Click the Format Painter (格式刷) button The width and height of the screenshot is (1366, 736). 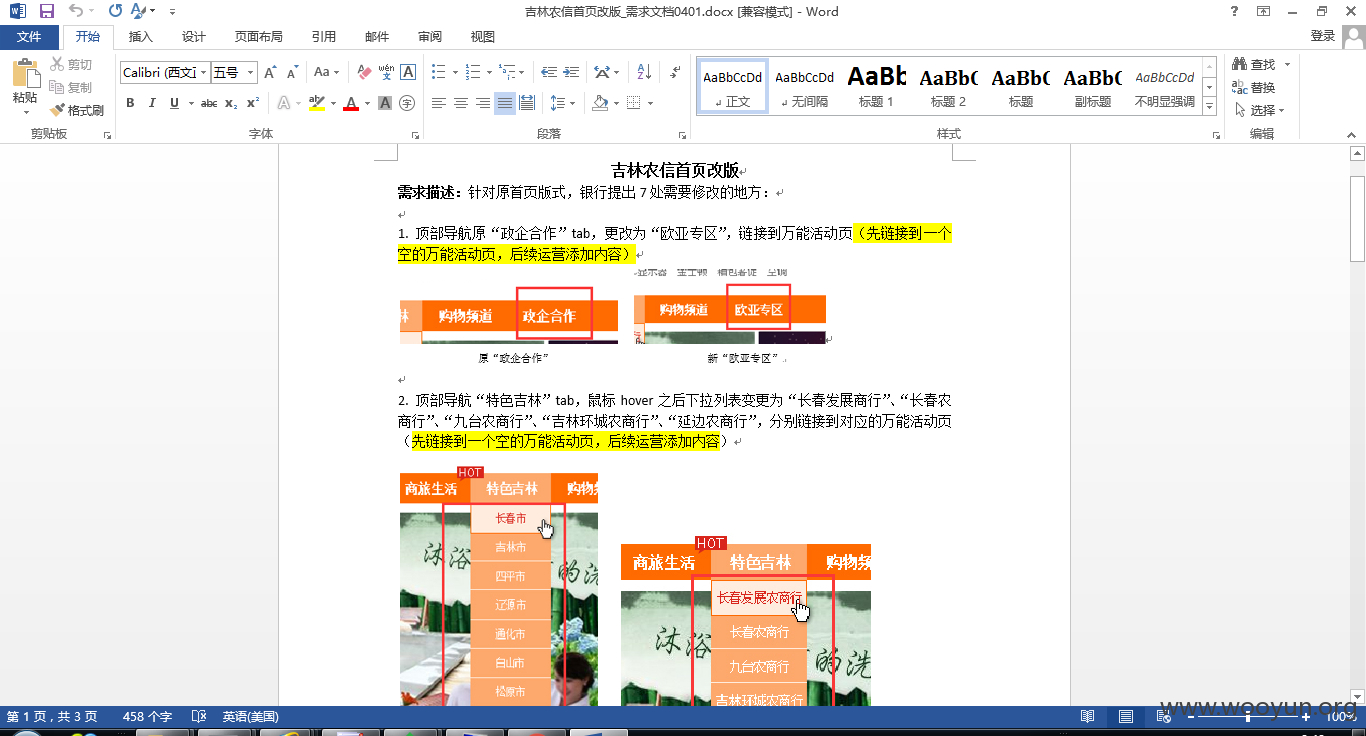pos(78,110)
